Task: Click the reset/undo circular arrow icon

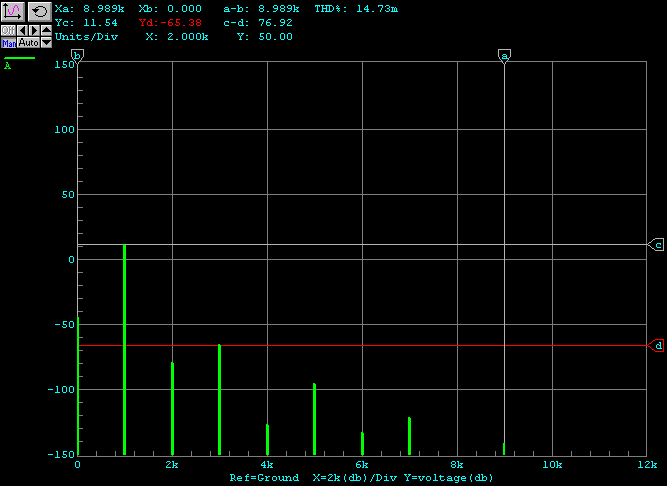Action: [40, 11]
